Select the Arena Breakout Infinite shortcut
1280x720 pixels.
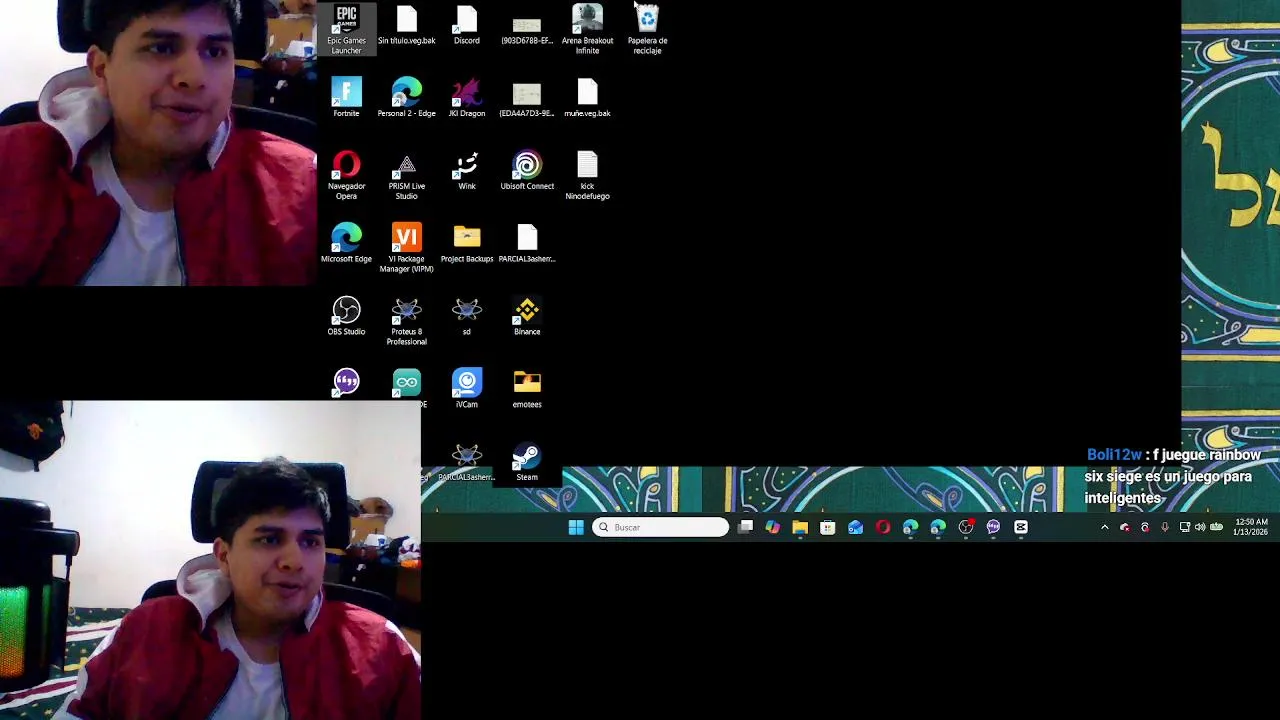(x=587, y=29)
